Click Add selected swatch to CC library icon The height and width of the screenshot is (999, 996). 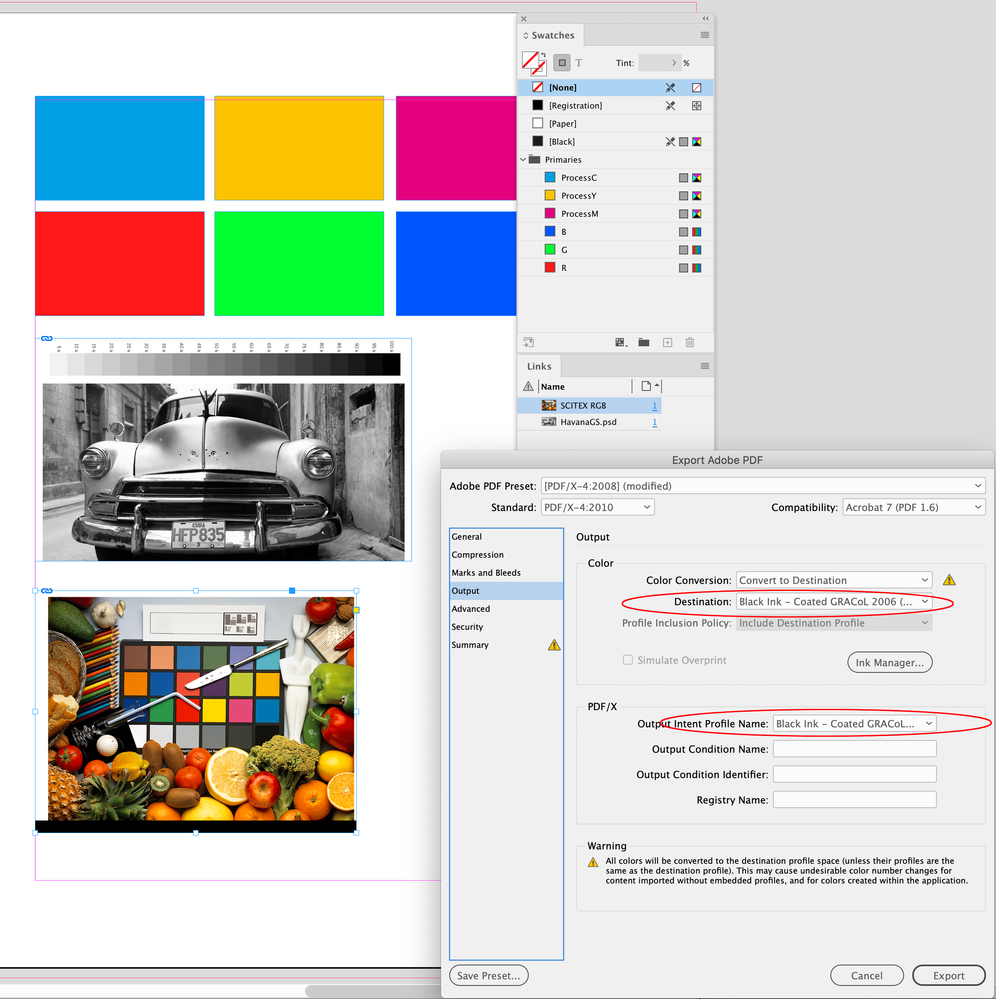(x=528, y=342)
